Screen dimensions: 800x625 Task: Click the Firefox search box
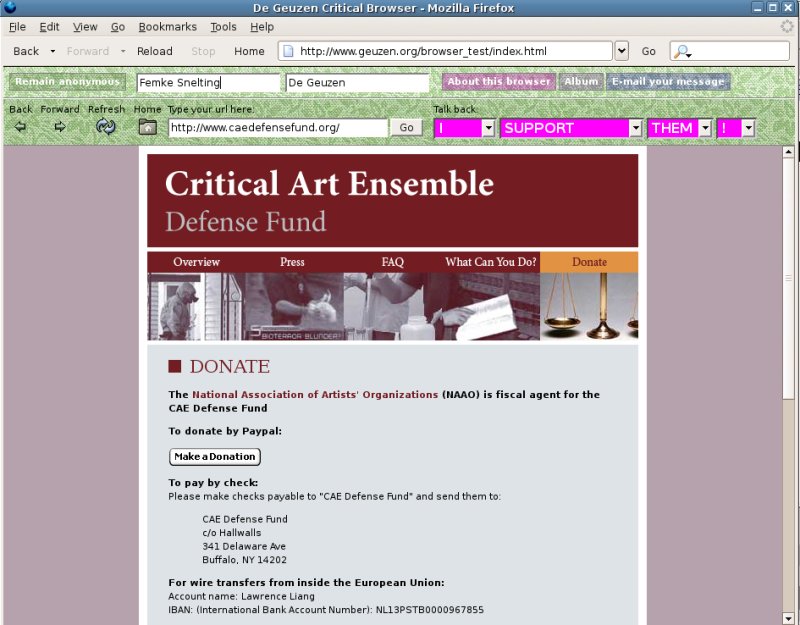click(x=730, y=51)
